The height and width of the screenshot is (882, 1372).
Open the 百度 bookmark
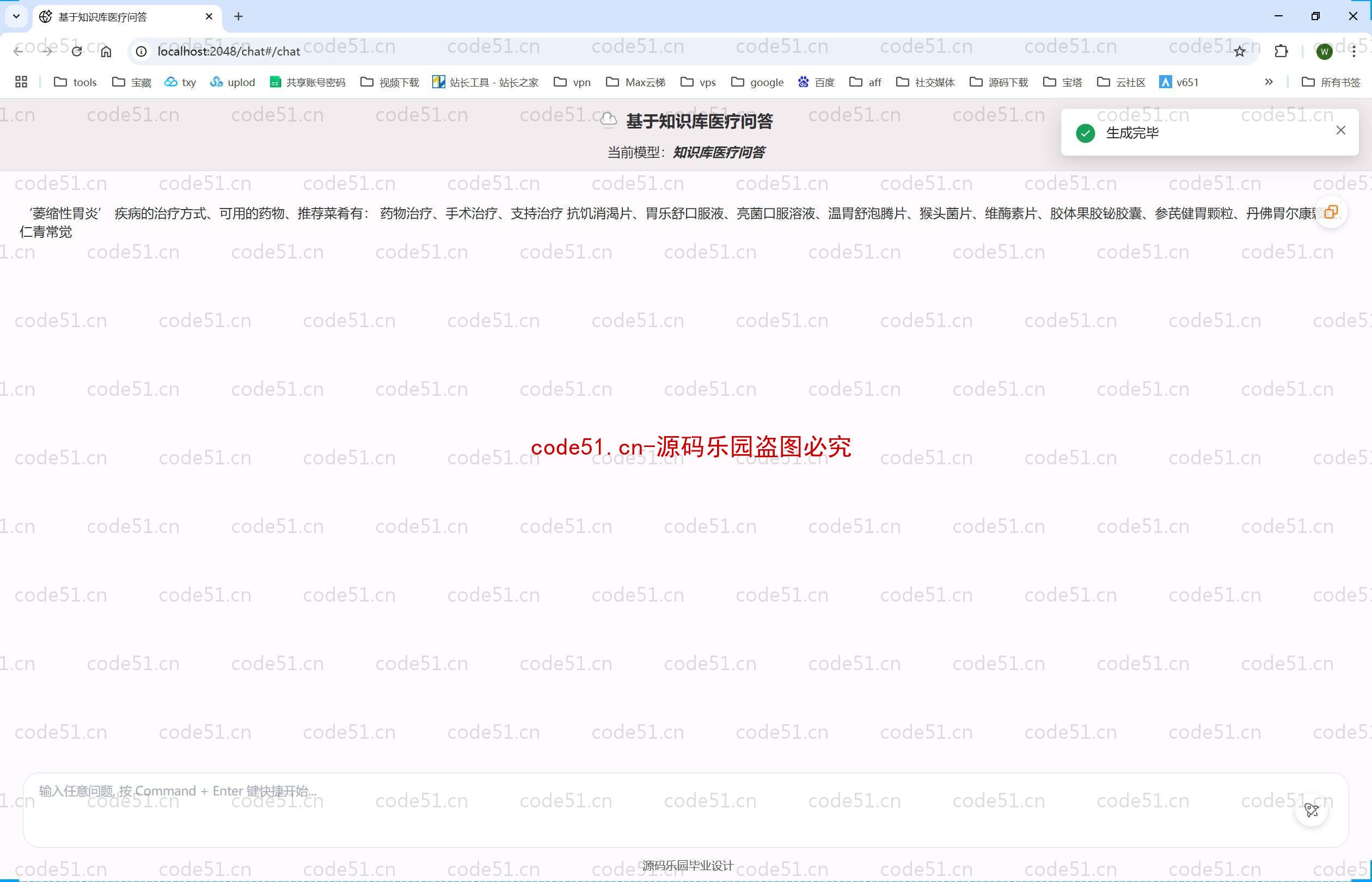tap(816, 82)
